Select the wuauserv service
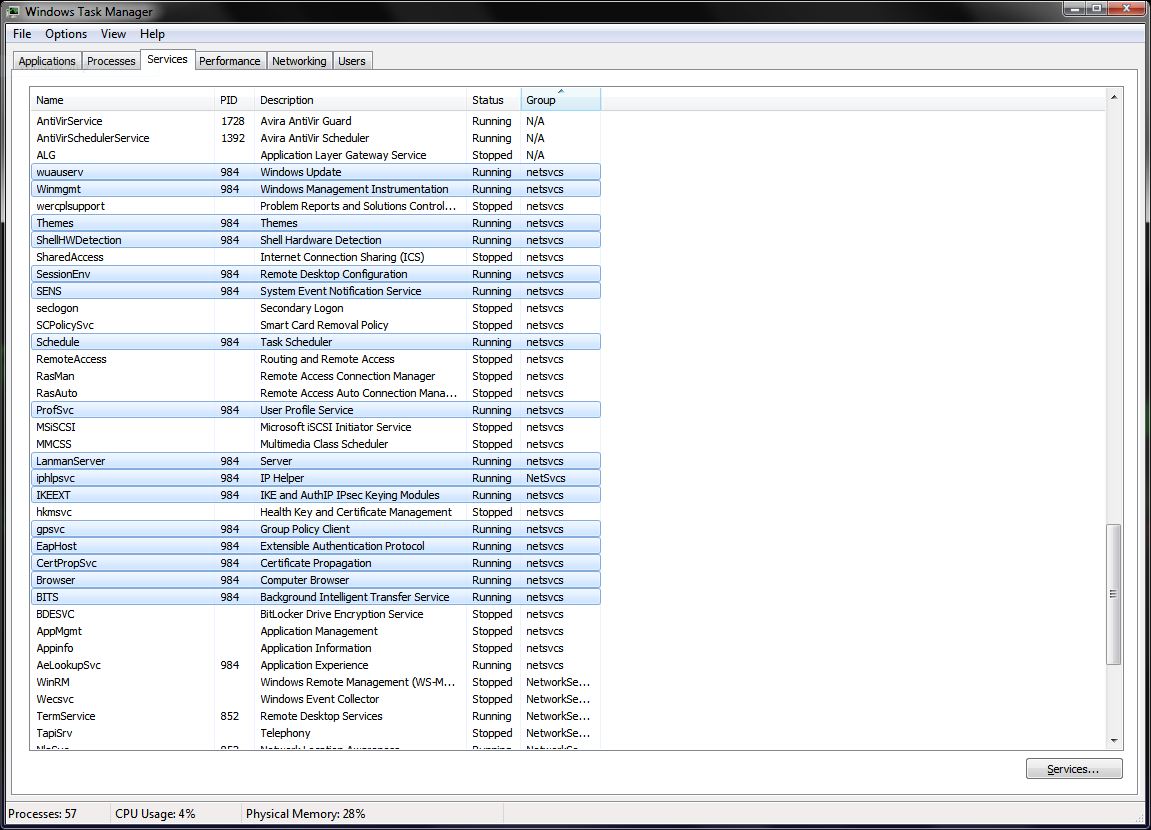1151x830 pixels. (x=316, y=172)
